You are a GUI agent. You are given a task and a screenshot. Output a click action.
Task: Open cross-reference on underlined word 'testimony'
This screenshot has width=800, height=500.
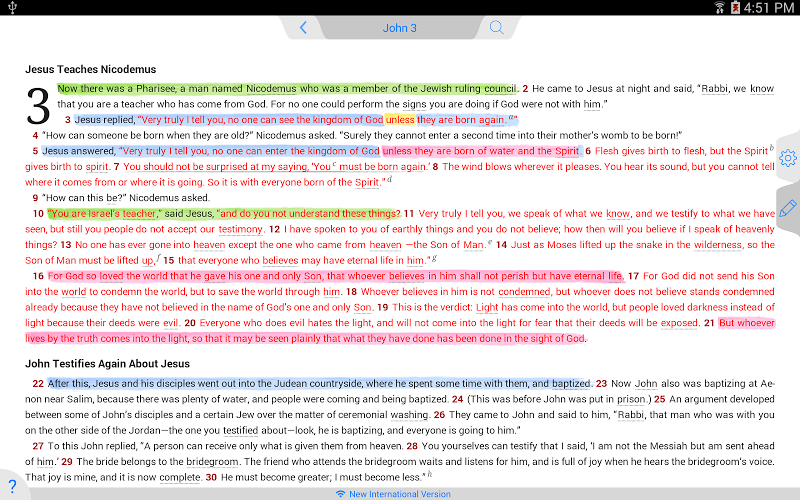pyautogui.click(x=240, y=230)
